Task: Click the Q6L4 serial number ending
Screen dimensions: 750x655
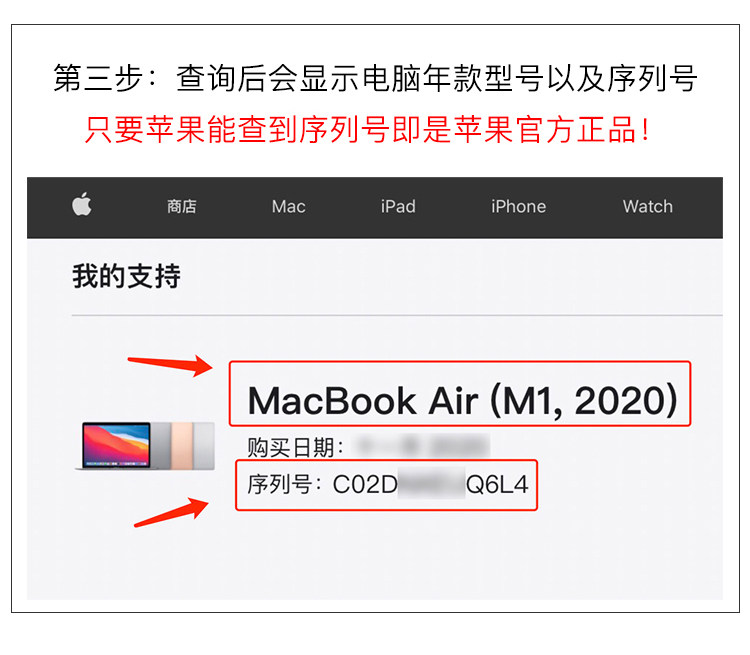Action: pos(497,485)
